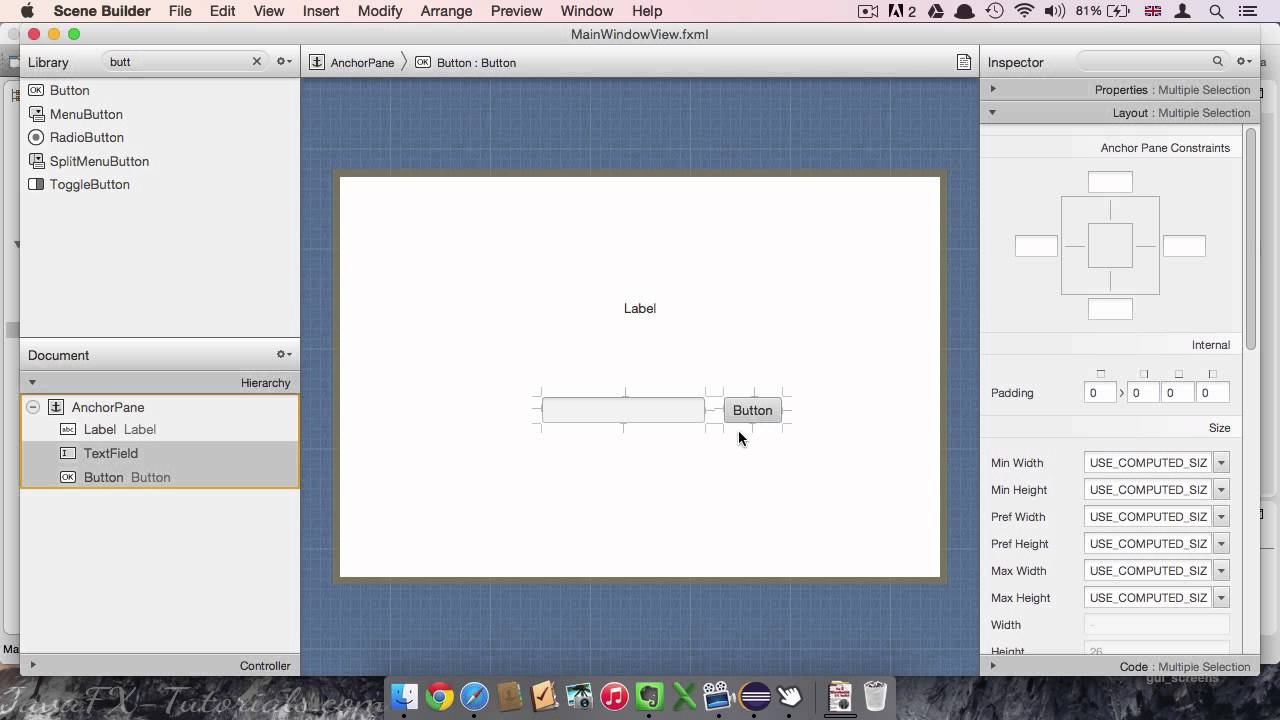
Task: Click the Min Width value field
Action: pyautogui.click(x=1149, y=463)
